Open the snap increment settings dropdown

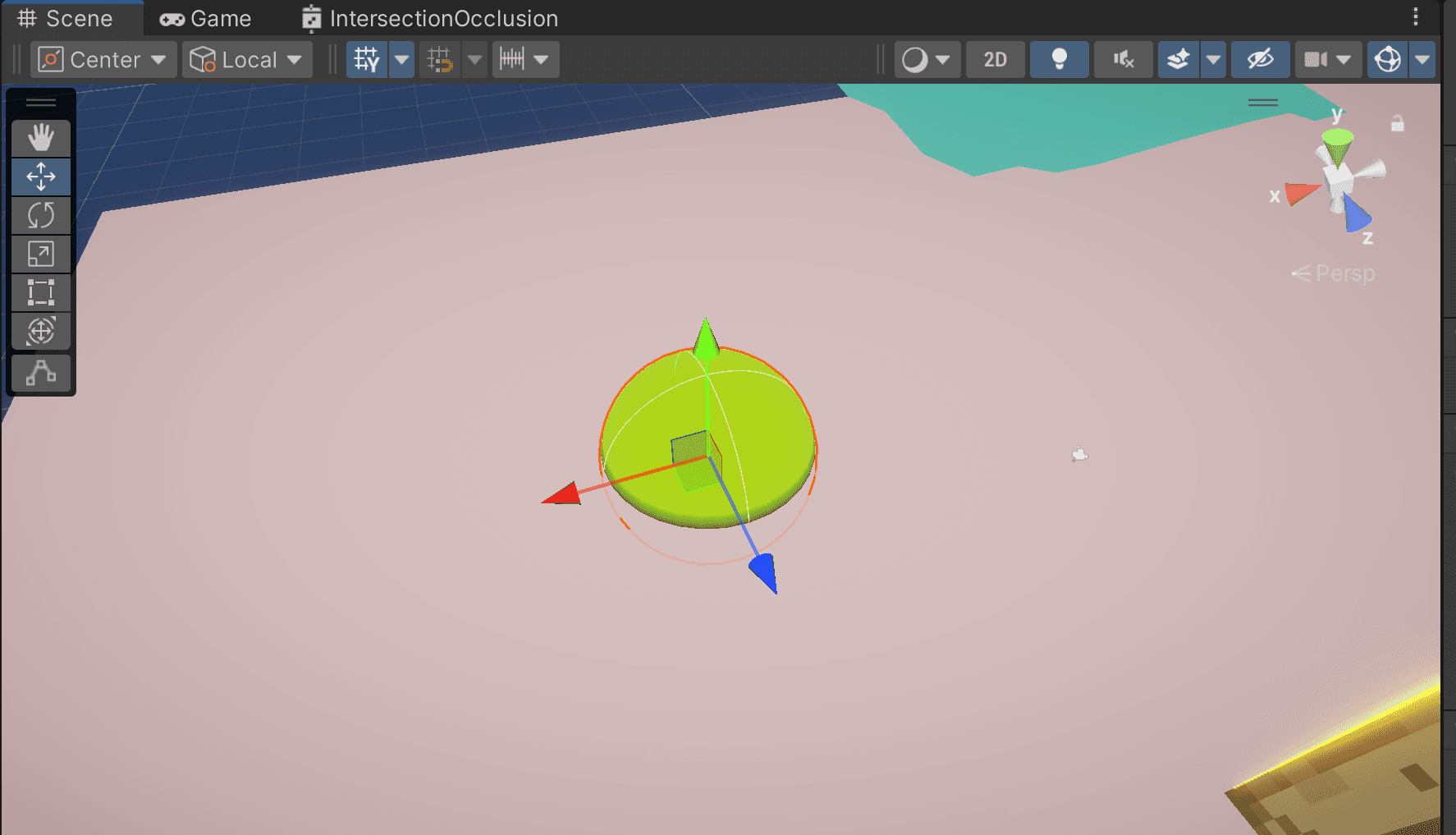coord(525,60)
